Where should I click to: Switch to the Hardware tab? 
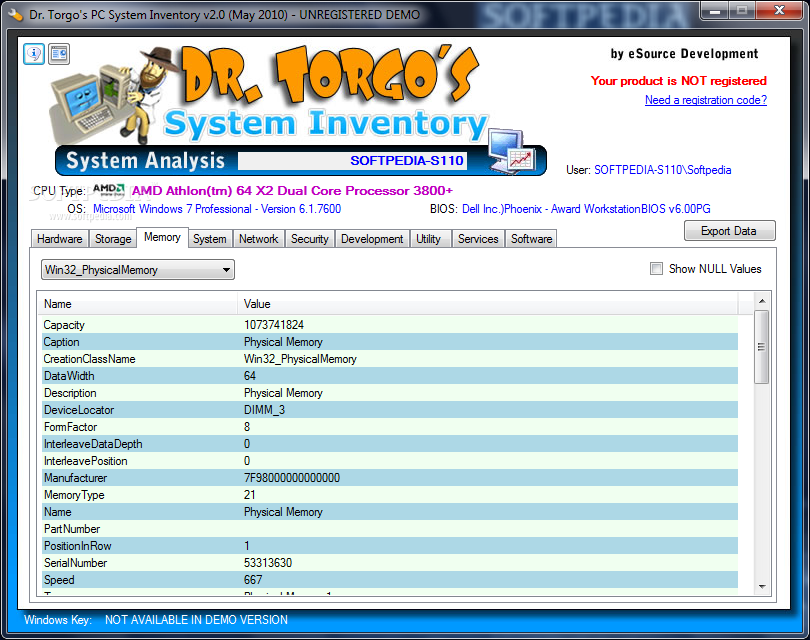[59, 239]
